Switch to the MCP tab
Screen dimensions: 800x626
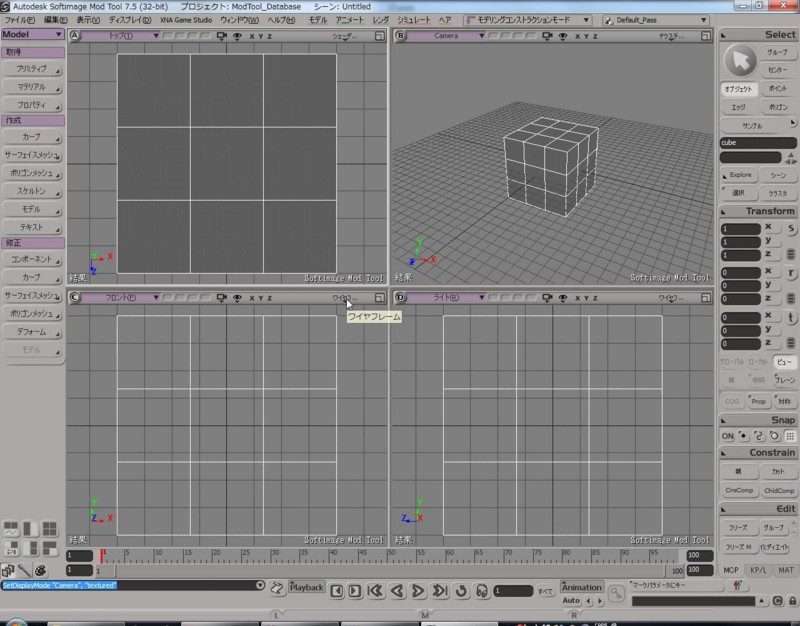coord(731,570)
